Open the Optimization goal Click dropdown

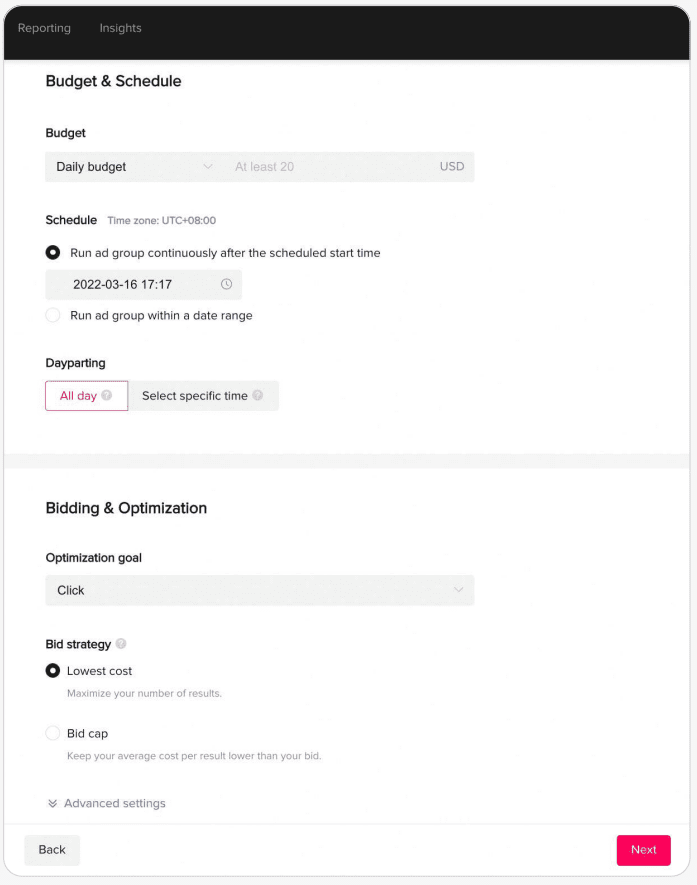point(259,590)
